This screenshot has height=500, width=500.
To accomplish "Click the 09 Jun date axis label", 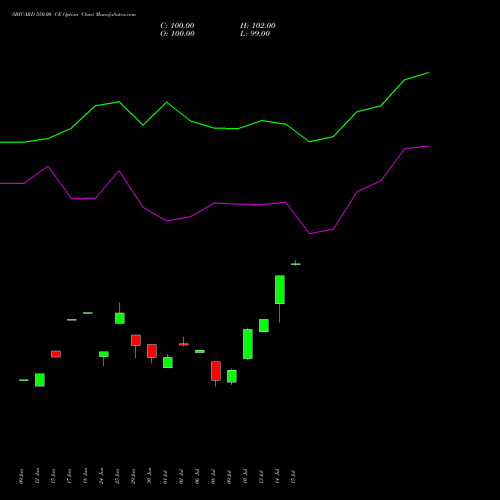I will [22, 476].
